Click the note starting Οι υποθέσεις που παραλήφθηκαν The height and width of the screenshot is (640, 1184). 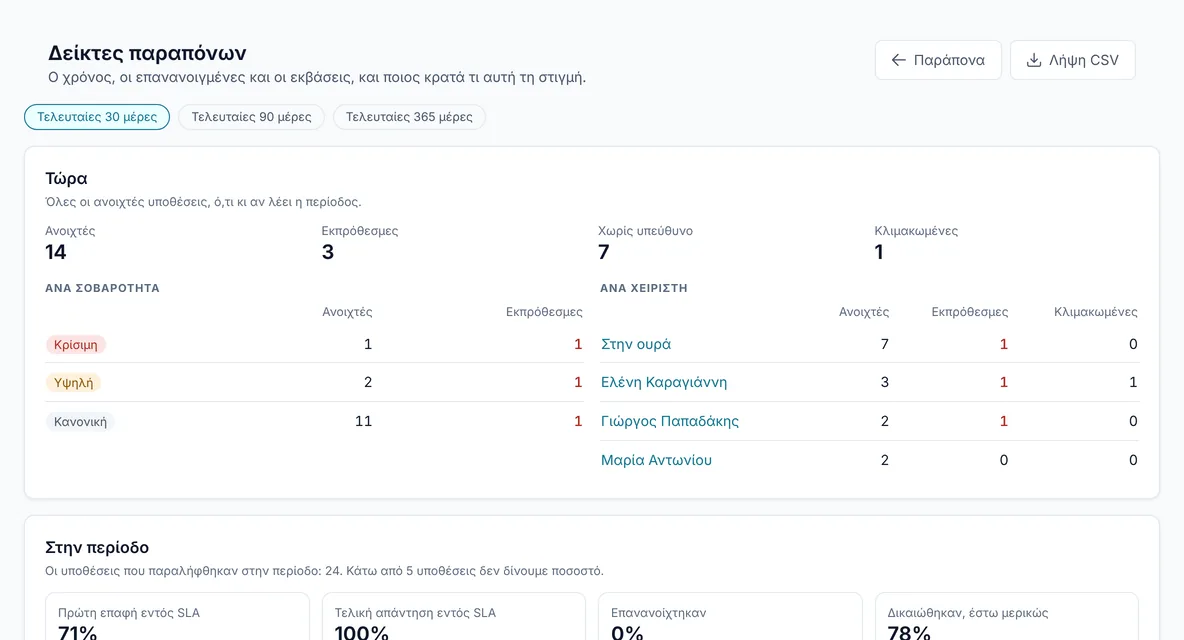point(325,571)
